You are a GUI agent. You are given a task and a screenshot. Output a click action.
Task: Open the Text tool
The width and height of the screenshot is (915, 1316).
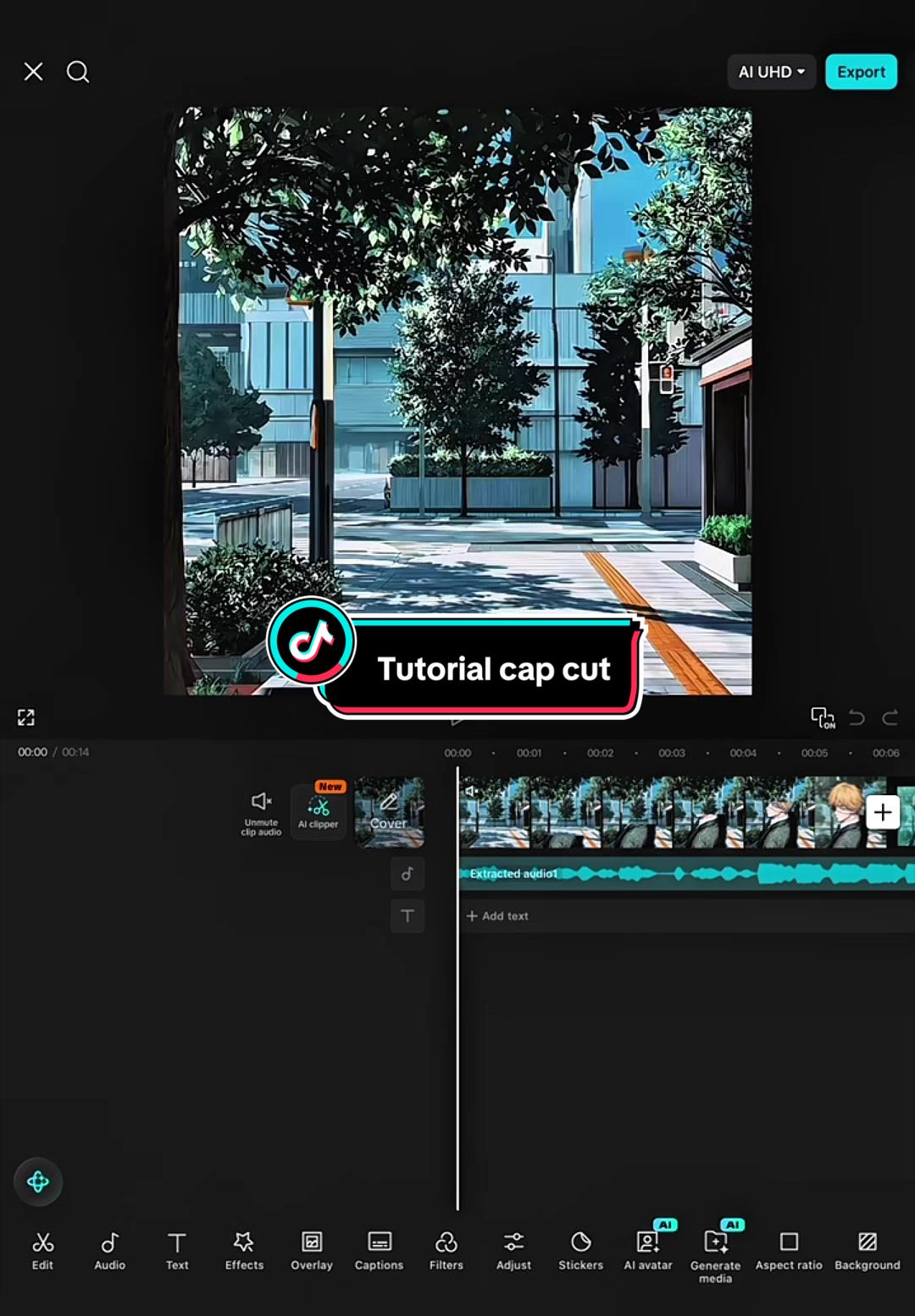click(177, 1251)
